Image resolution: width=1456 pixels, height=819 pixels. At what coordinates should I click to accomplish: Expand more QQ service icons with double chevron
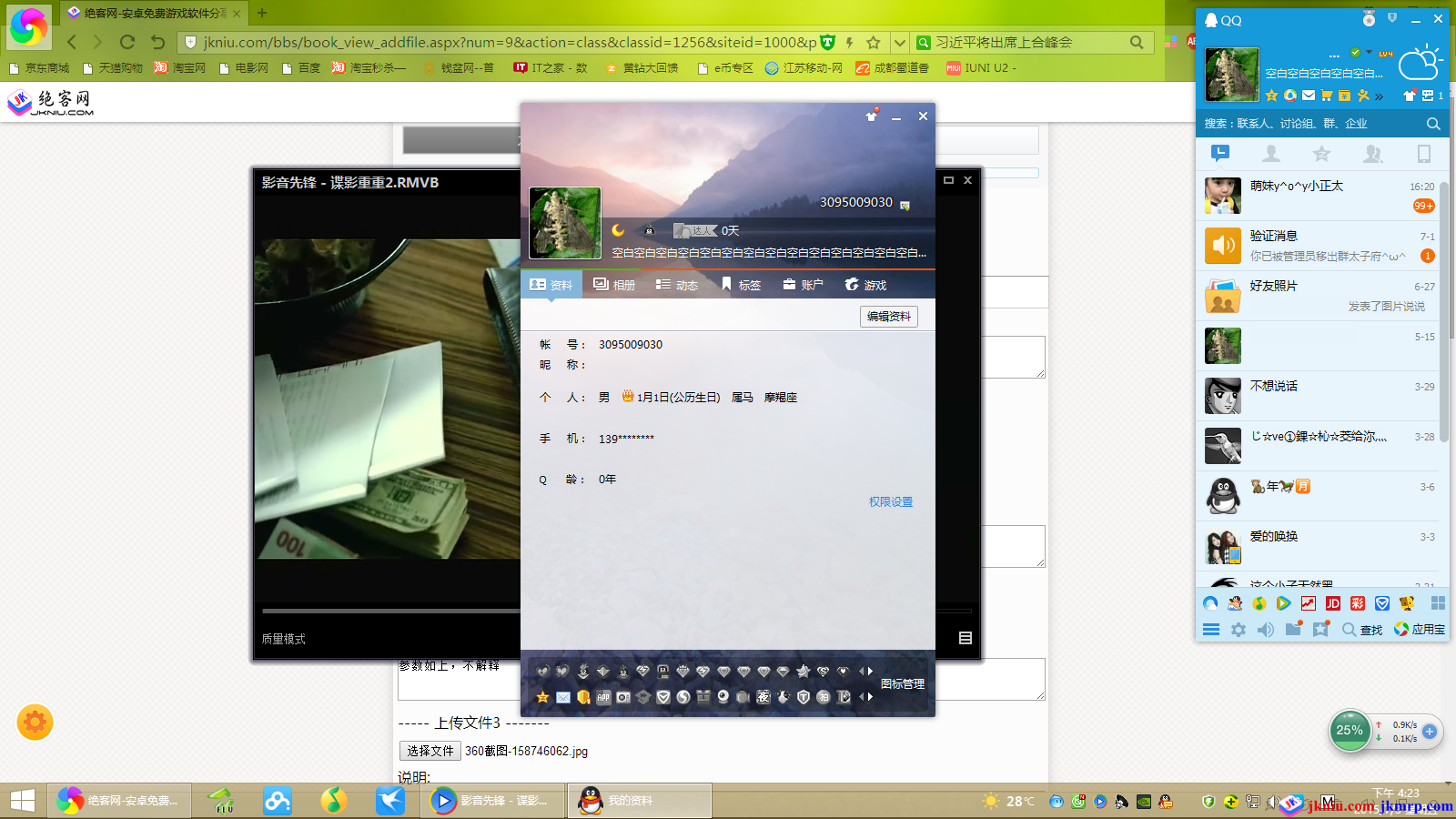click(1380, 96)
